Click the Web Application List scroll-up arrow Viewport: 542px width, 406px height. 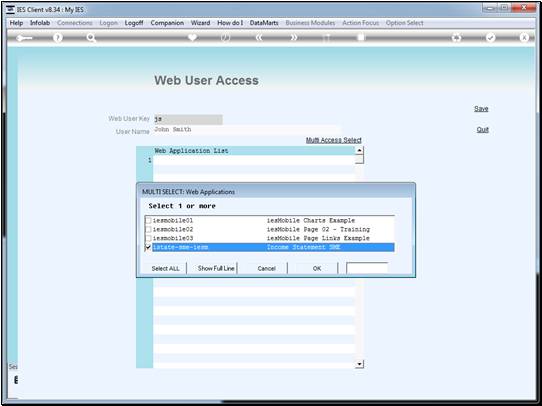point(359,150)
